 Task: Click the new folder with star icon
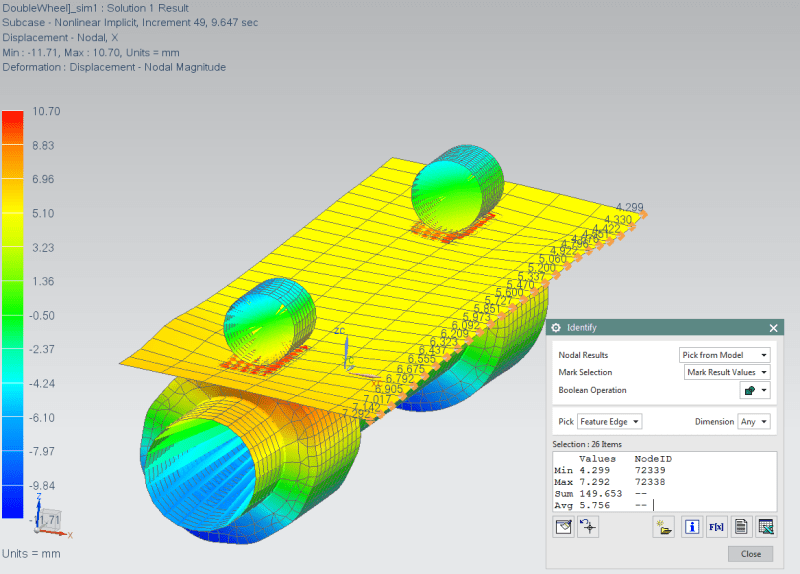coord(663,527)
